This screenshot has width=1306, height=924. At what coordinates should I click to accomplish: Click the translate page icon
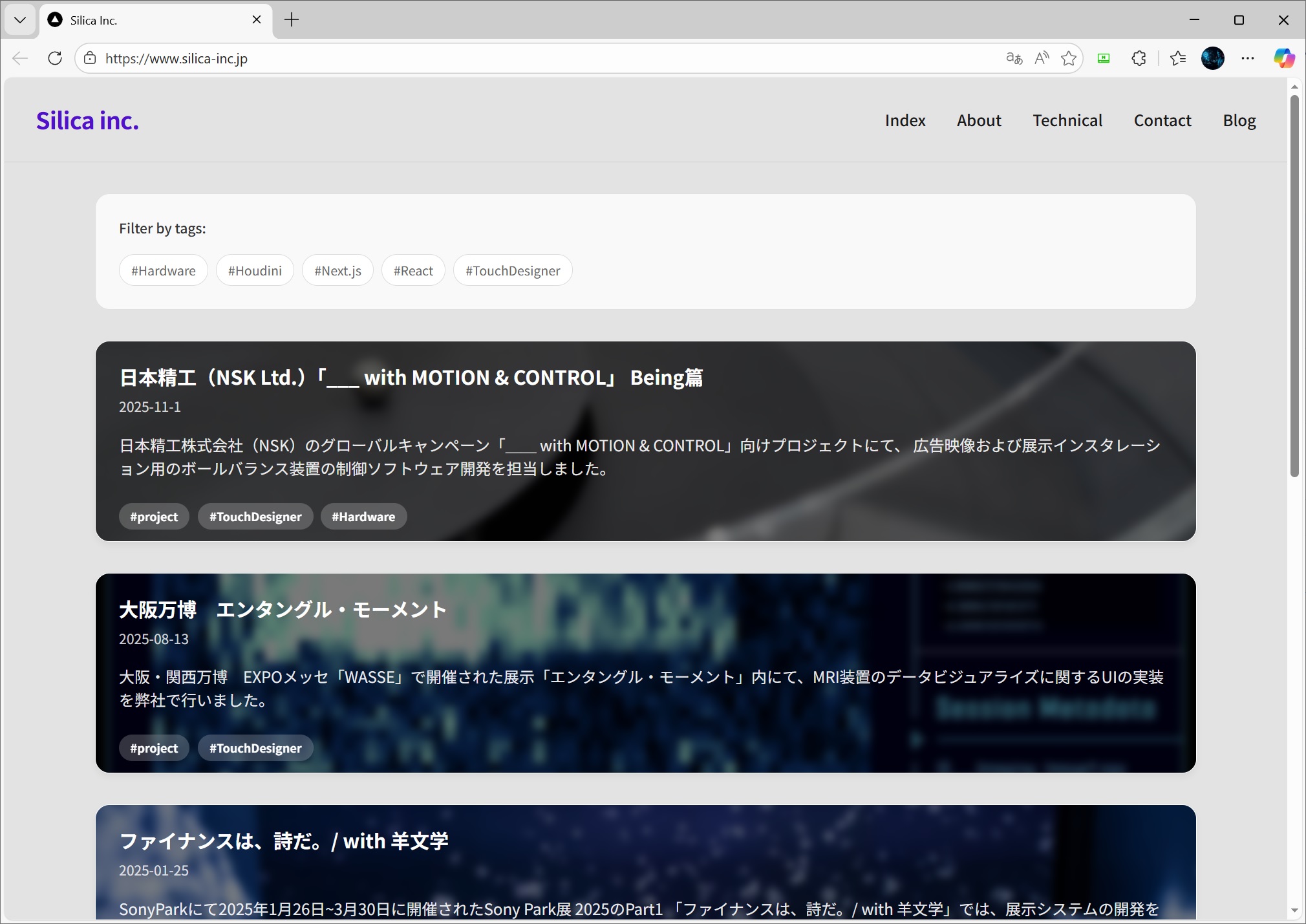coord(1014,58)
